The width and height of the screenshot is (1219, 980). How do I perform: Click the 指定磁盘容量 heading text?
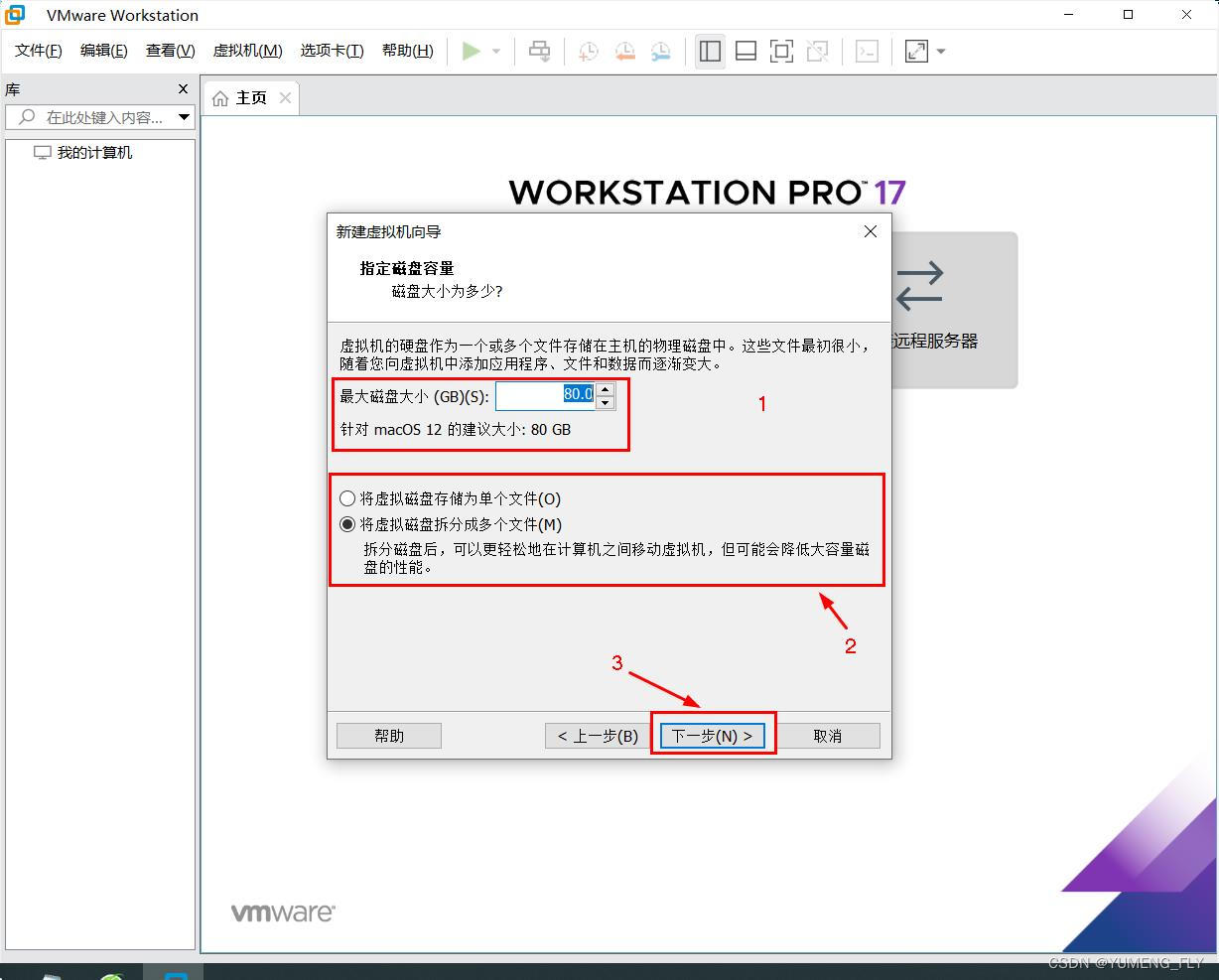click(x=407, y=268)
